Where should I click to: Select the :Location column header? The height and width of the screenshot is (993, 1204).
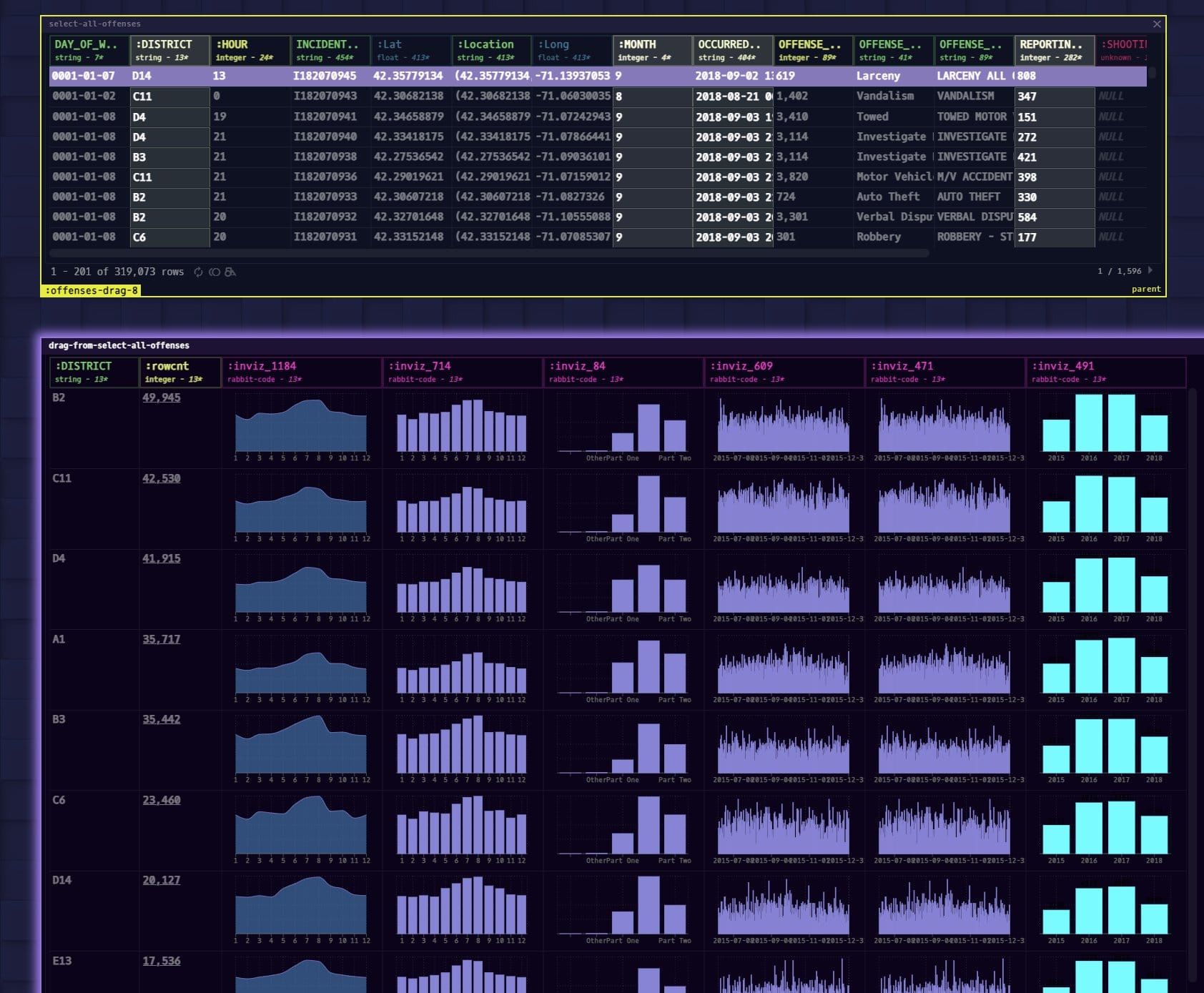(491, 51)
